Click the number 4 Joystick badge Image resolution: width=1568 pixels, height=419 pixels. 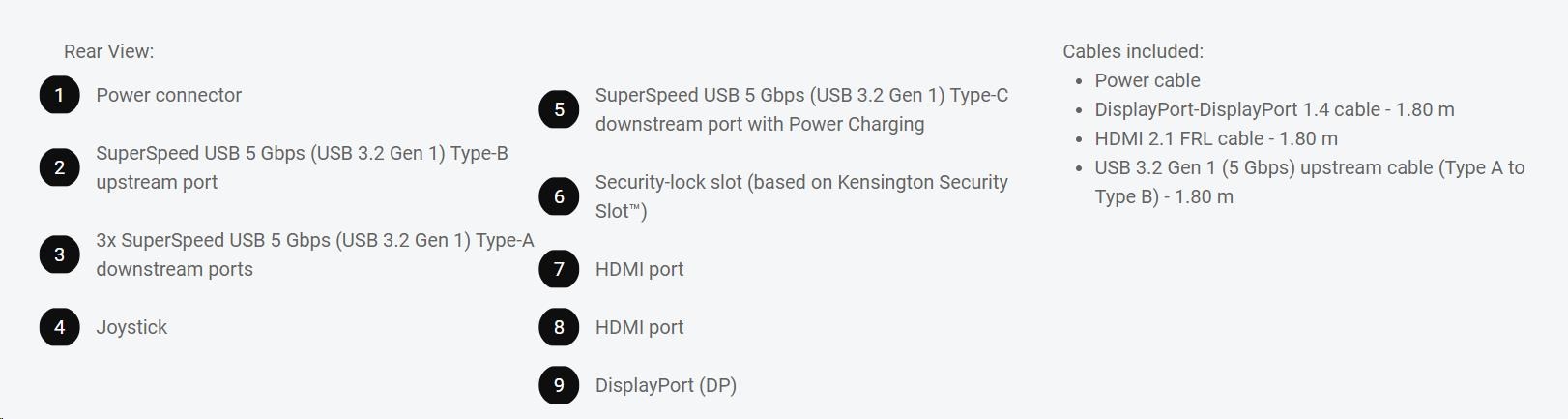point(59,327)
